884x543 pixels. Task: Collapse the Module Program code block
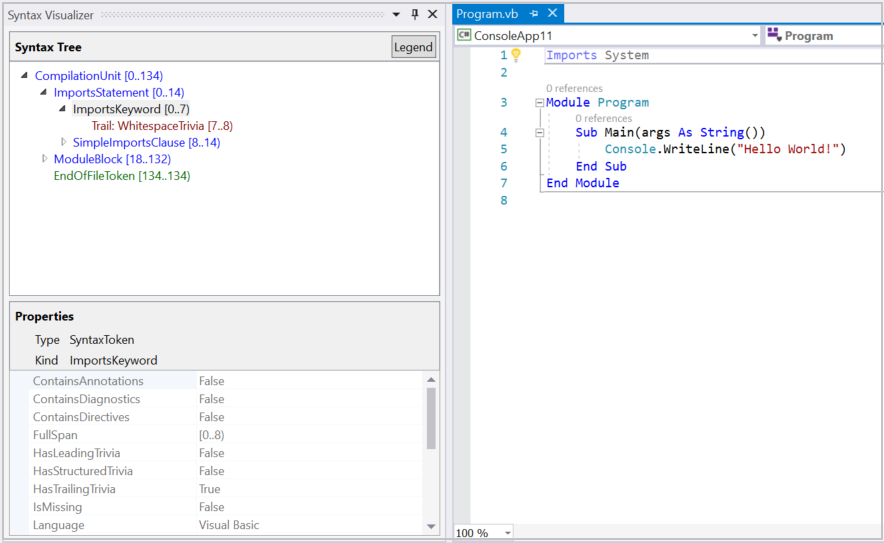tap(540, 103)
